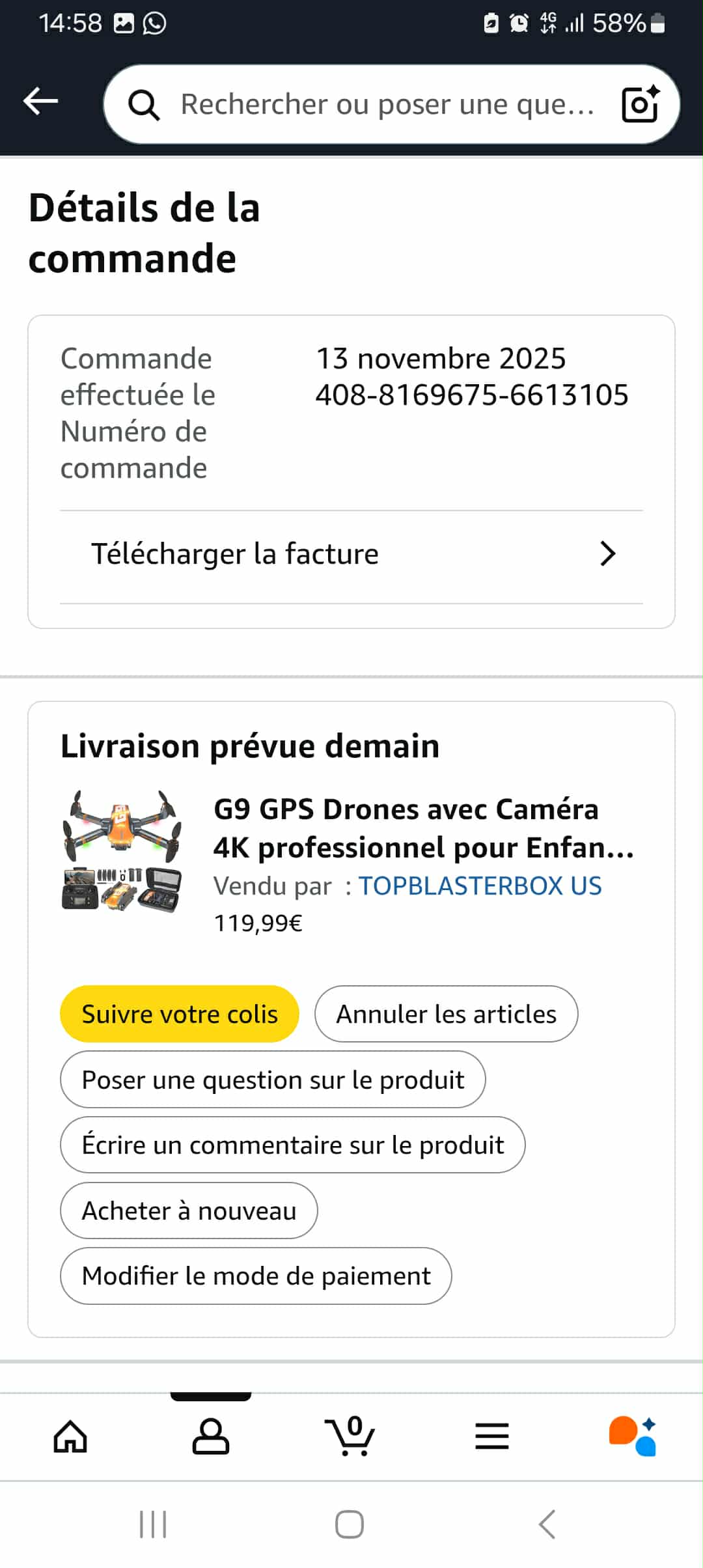Choose Modifier le mode de paiement
This screenshot has height=1568, width=703.
pos(256,1276)
